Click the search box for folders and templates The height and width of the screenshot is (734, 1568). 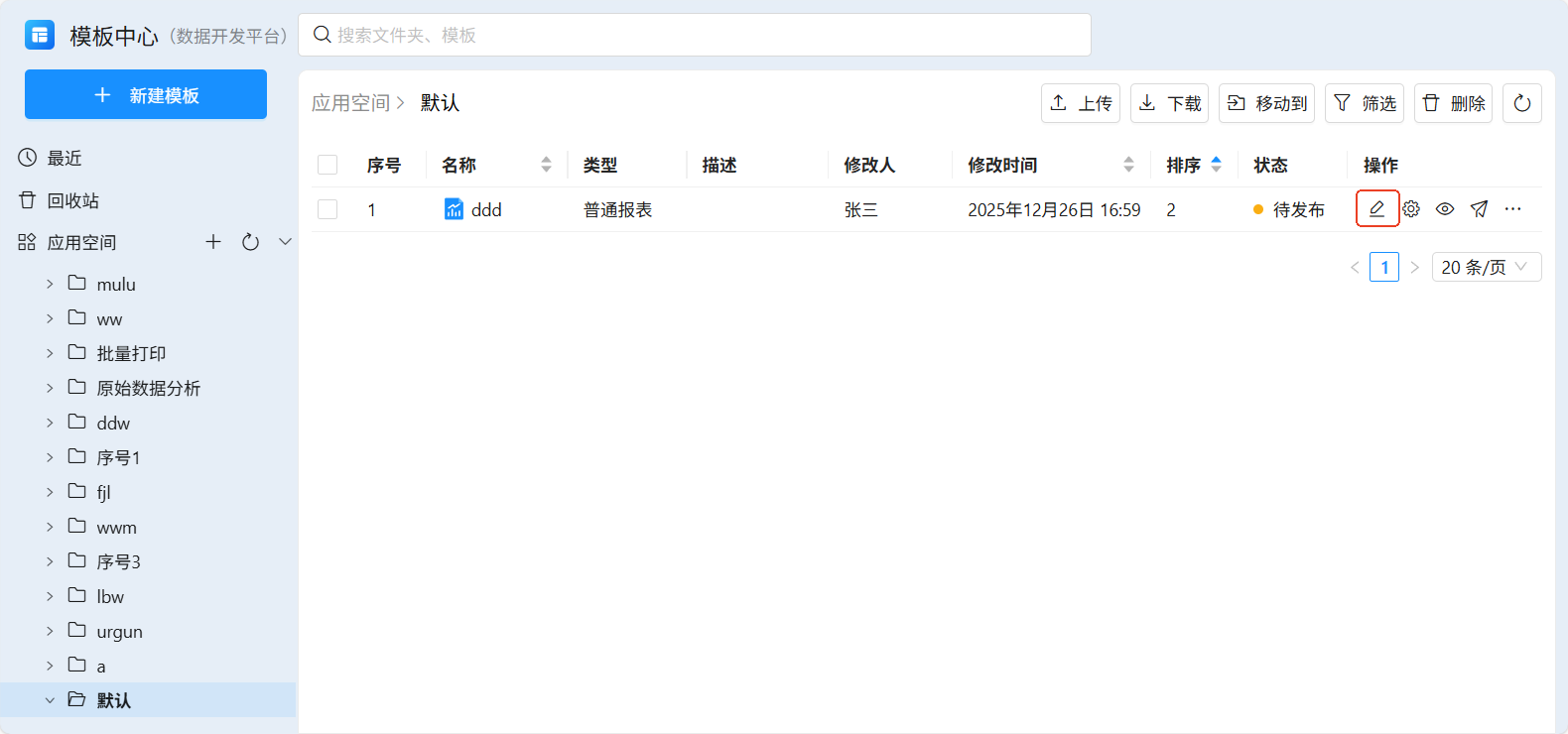695,35
